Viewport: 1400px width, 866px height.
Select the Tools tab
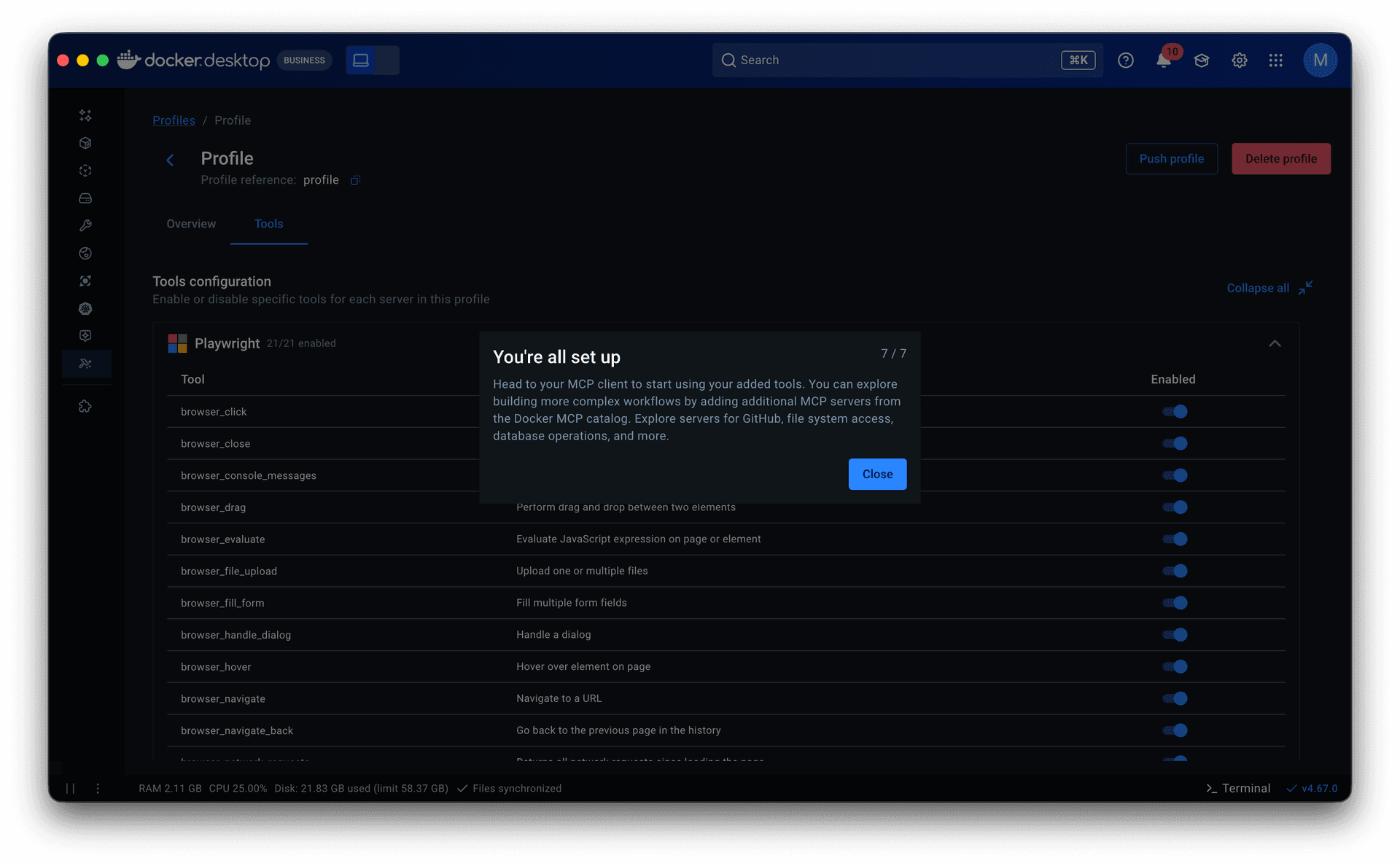[x=268, y=224]
